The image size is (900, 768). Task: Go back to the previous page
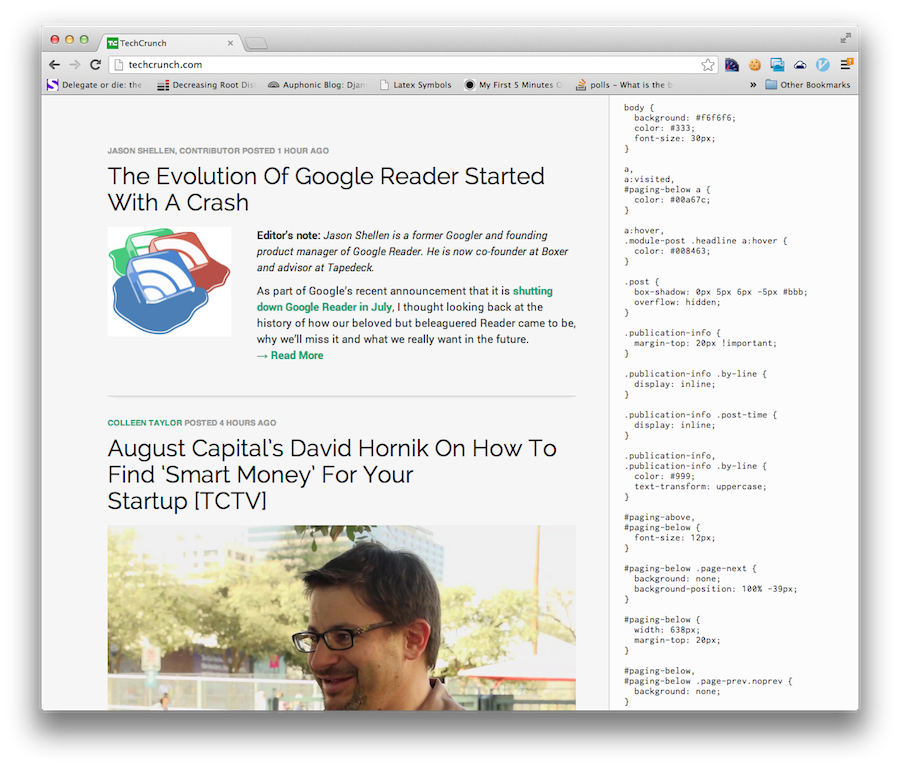click(x=55, y=65)
